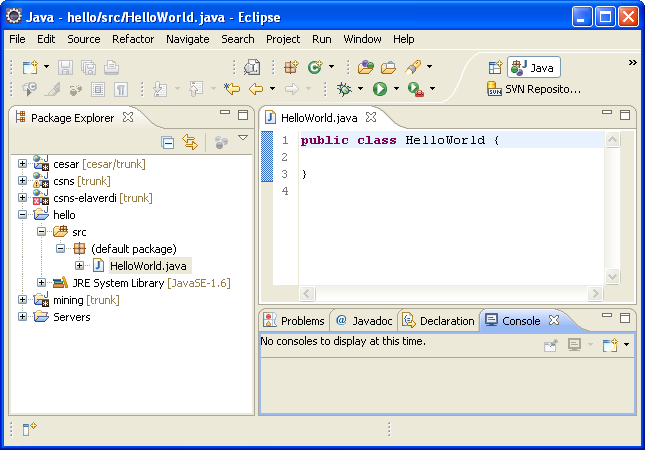645x450 pixels.
Task: Open the SVN Repository perspective
Action: tap(534, 89)
